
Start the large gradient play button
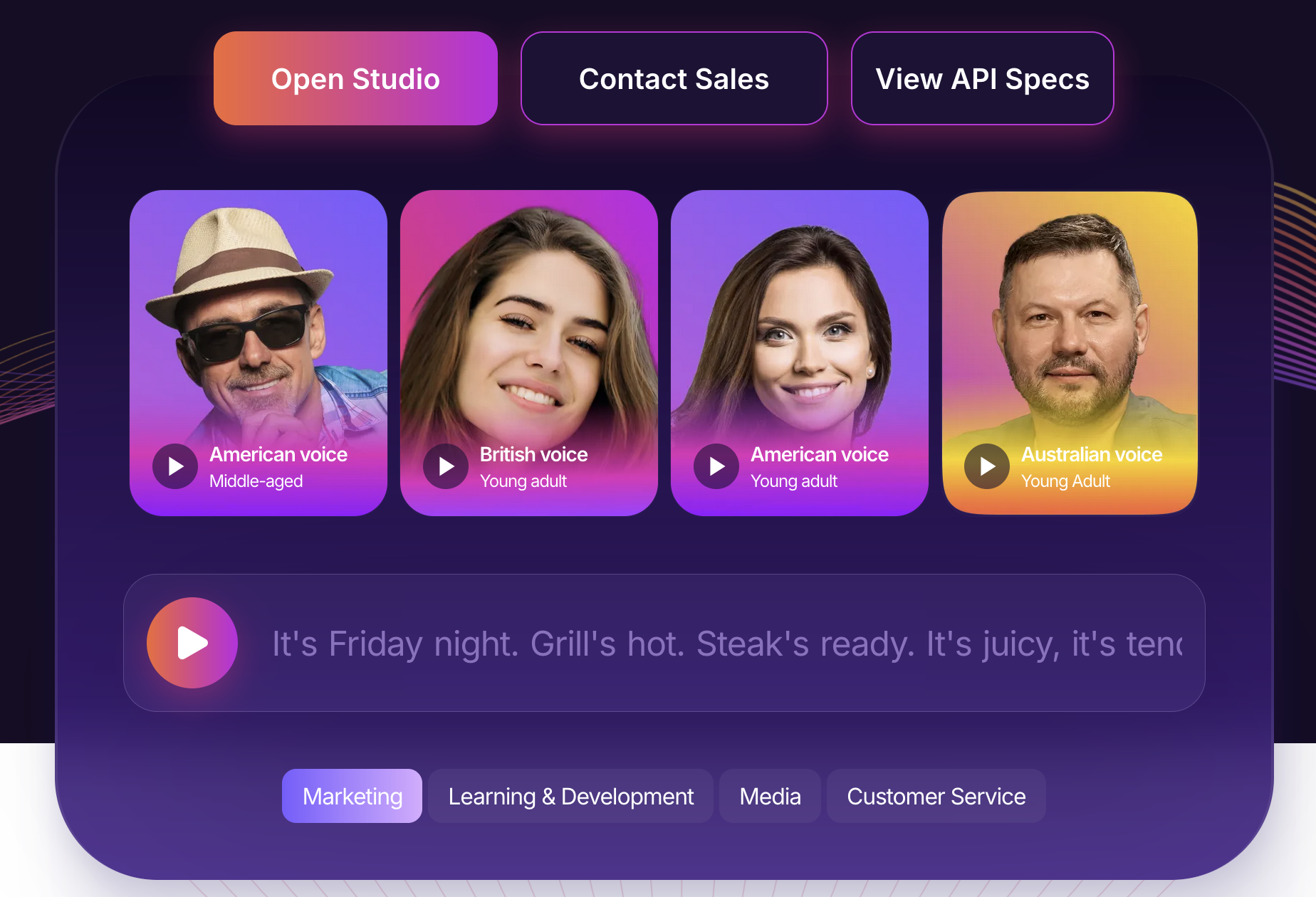(x=192, y=643)
